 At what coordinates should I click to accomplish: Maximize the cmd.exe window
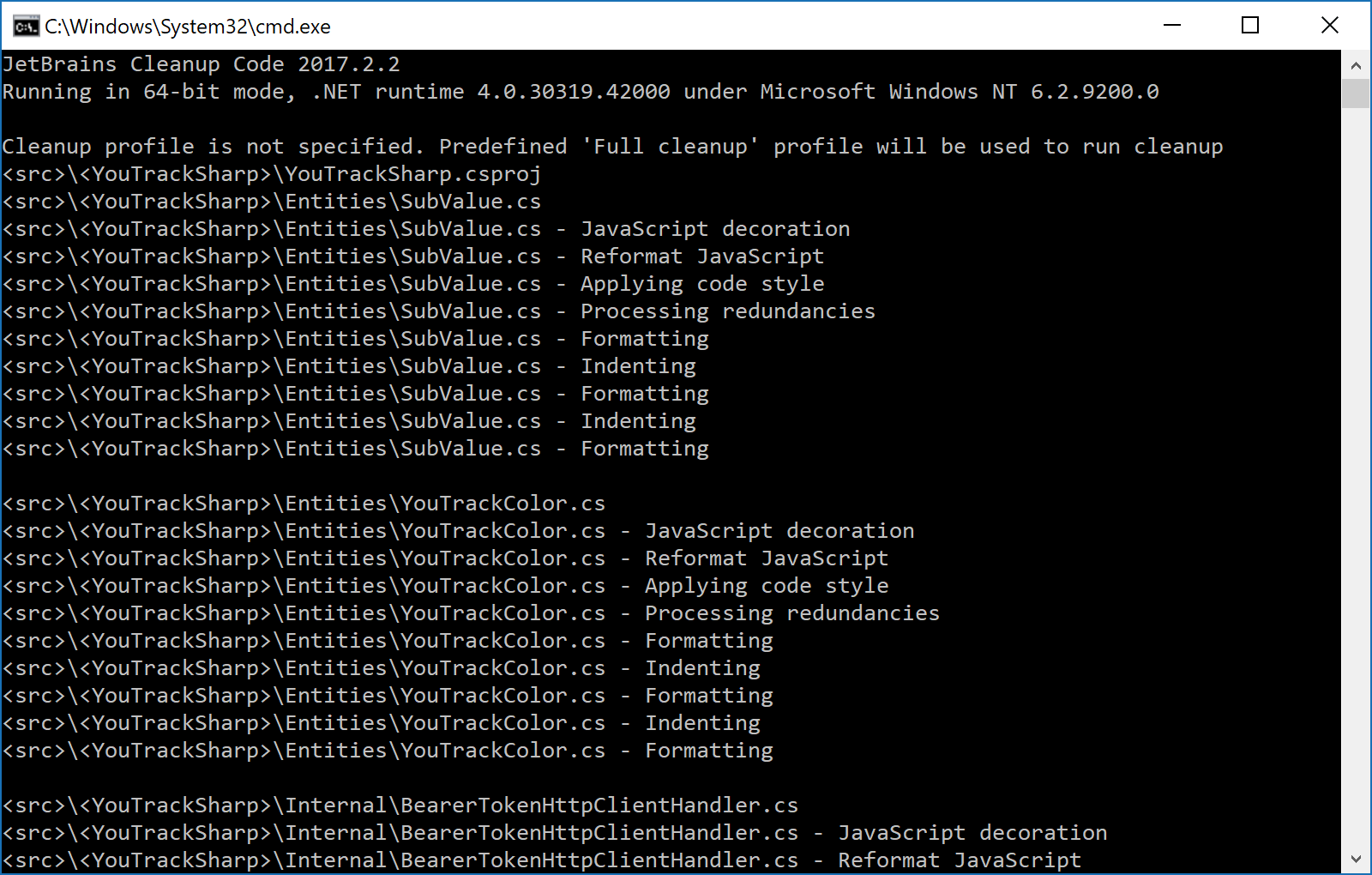(x=1250, y=26)
